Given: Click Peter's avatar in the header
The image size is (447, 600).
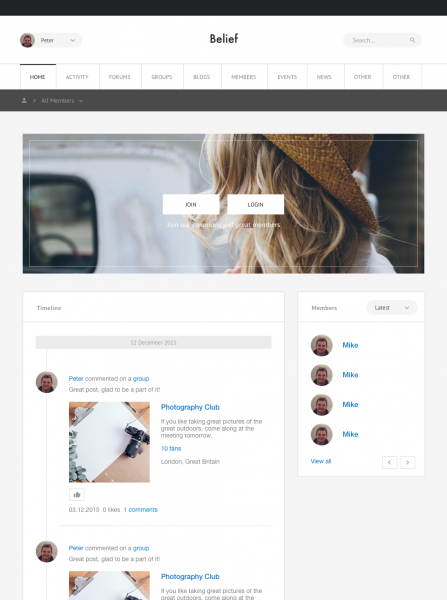Looking at the screenshot, I should click(28, 40).
